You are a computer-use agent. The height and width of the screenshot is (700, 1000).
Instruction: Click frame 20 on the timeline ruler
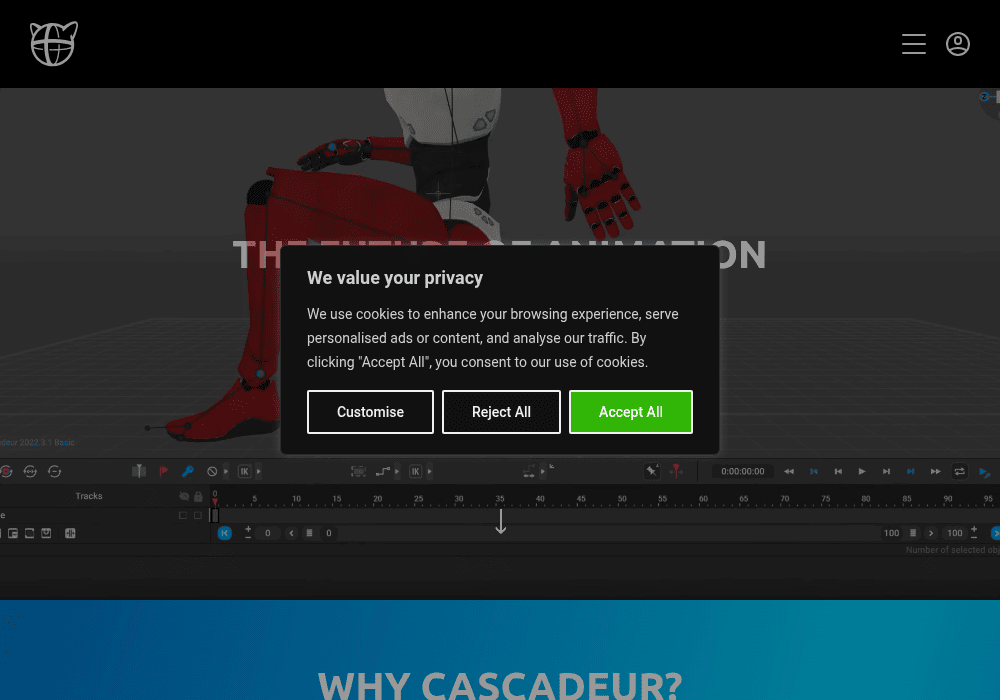pyautogui.click(x=378, y=499)
